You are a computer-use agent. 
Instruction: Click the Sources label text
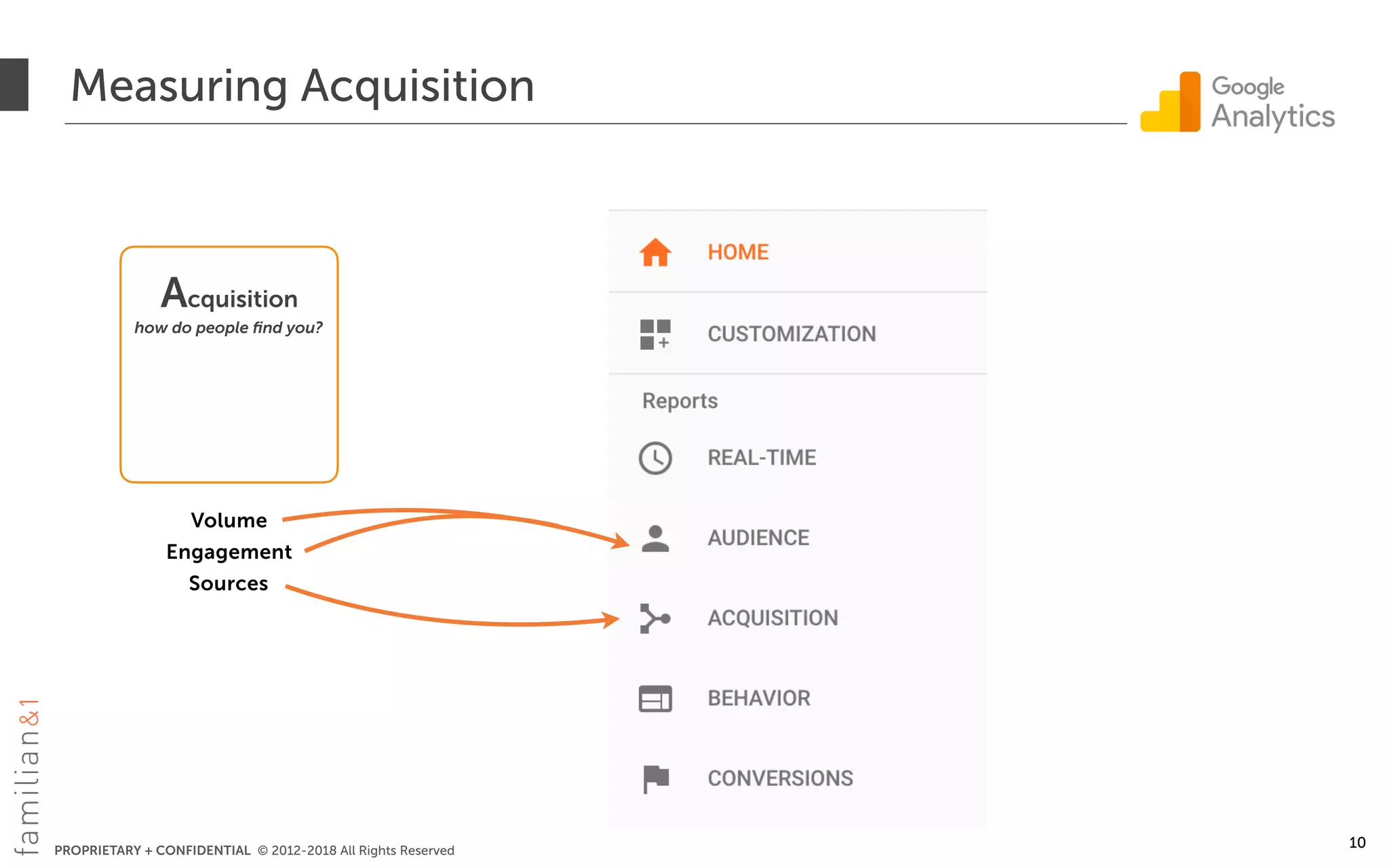(x=229, y=583)
